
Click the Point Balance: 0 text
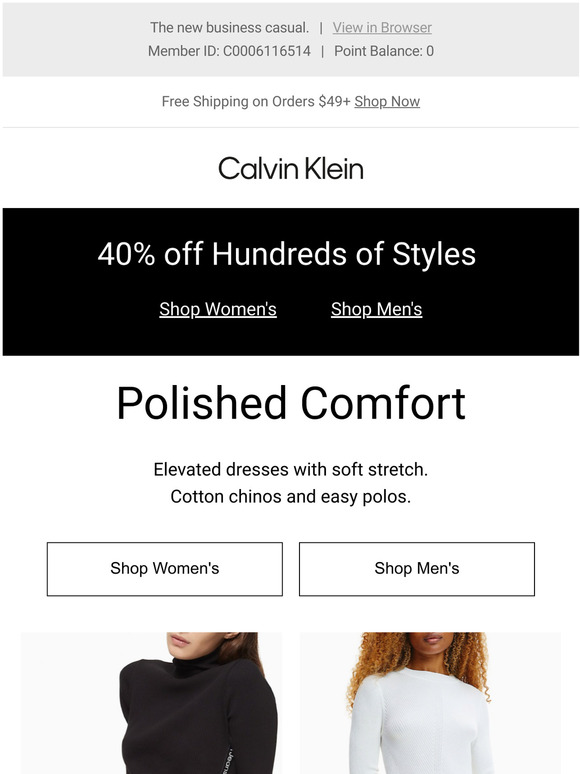pos(384,51)
